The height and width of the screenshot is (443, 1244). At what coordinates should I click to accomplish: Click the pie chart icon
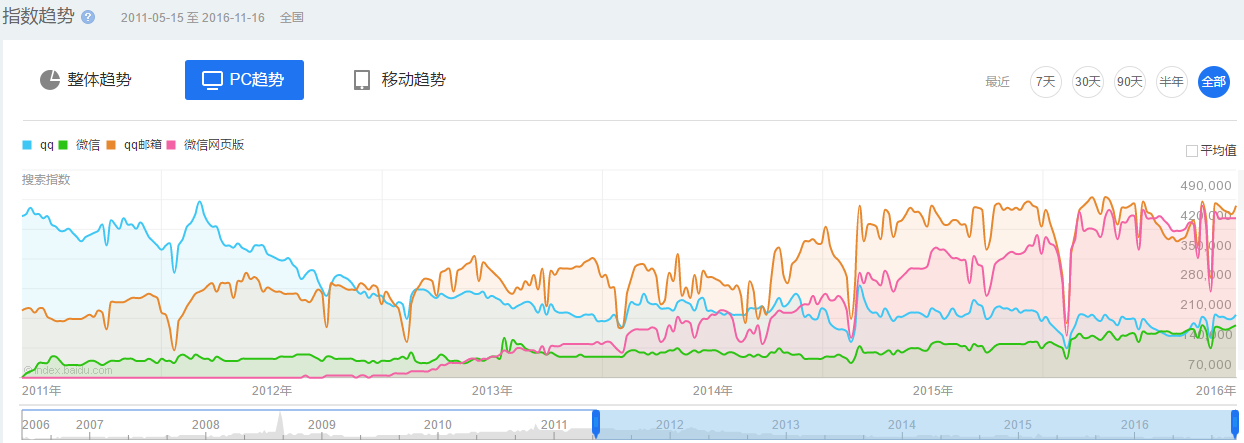pos(50,80)
